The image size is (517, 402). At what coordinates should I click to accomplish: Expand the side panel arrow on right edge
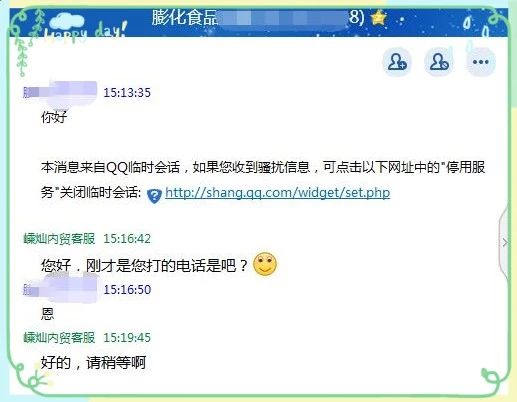506,242
